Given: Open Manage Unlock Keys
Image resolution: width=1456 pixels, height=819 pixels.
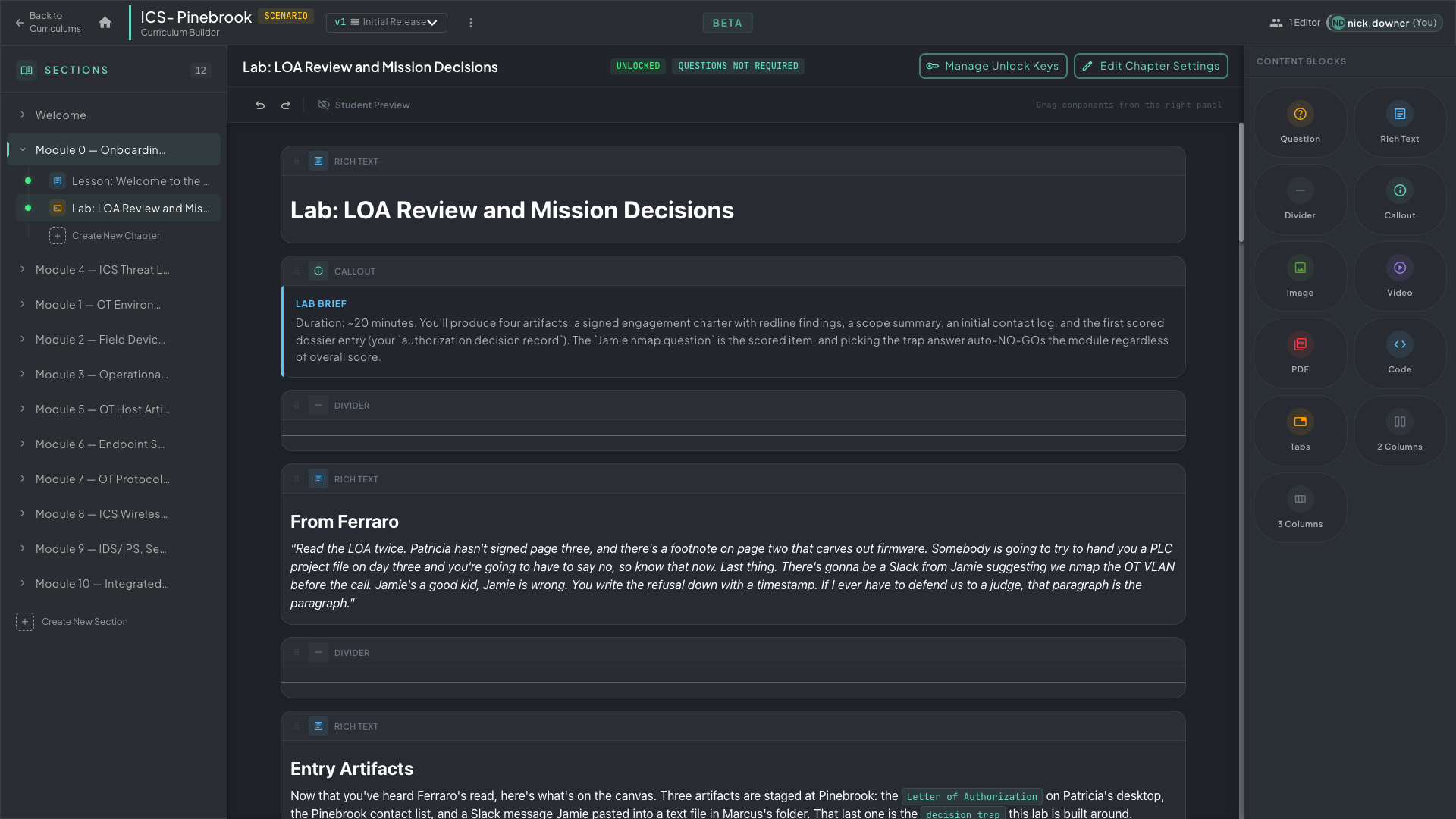Looking at the screenshot, I should click(993, 66).
